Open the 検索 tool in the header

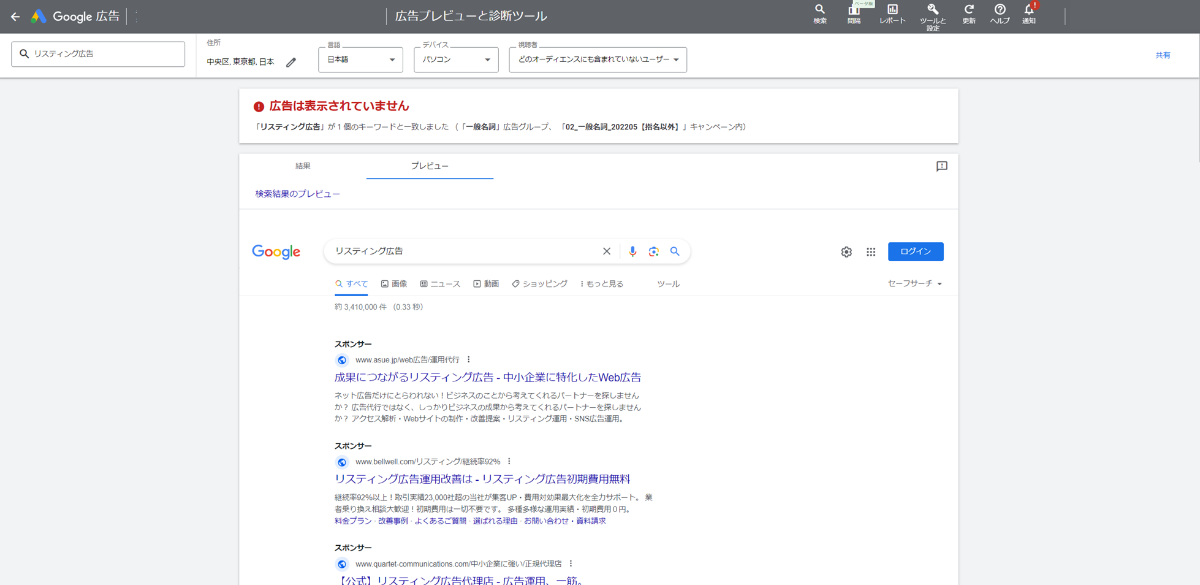coord(820,13)
